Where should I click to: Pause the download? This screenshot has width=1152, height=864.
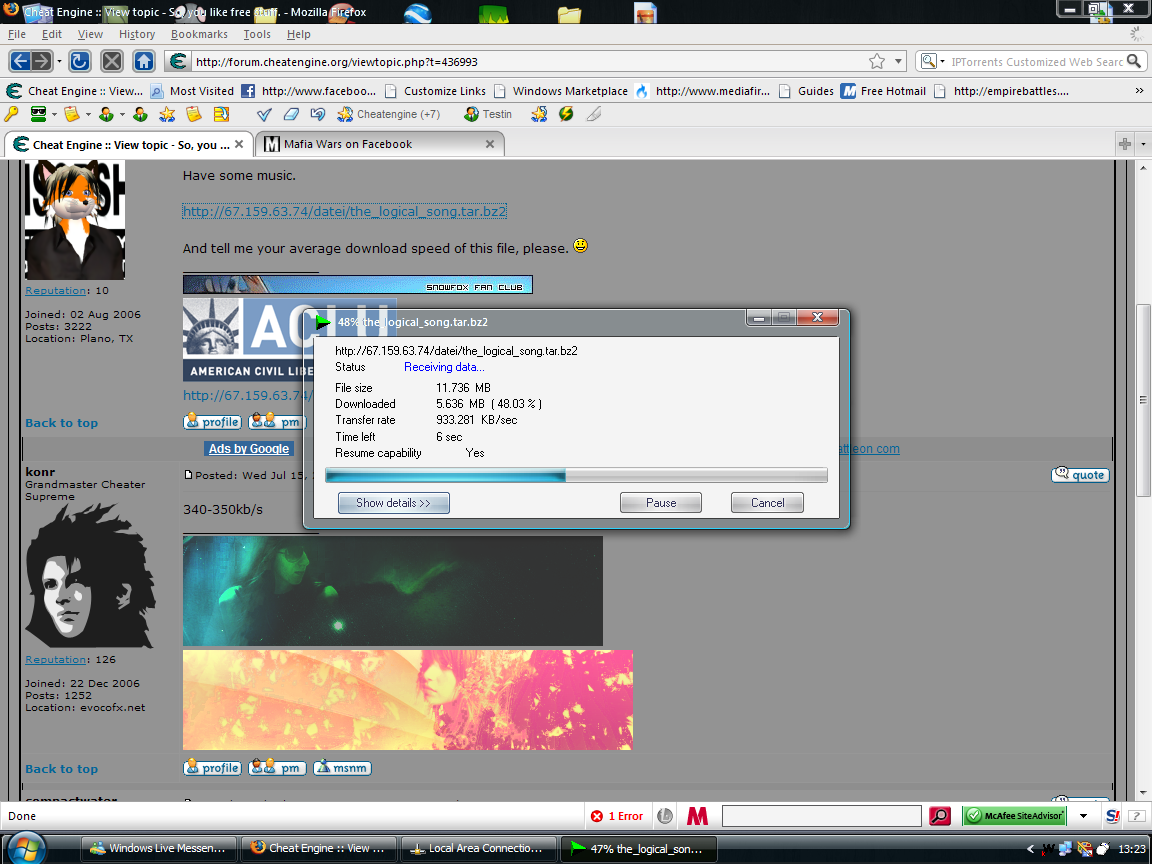660,503
